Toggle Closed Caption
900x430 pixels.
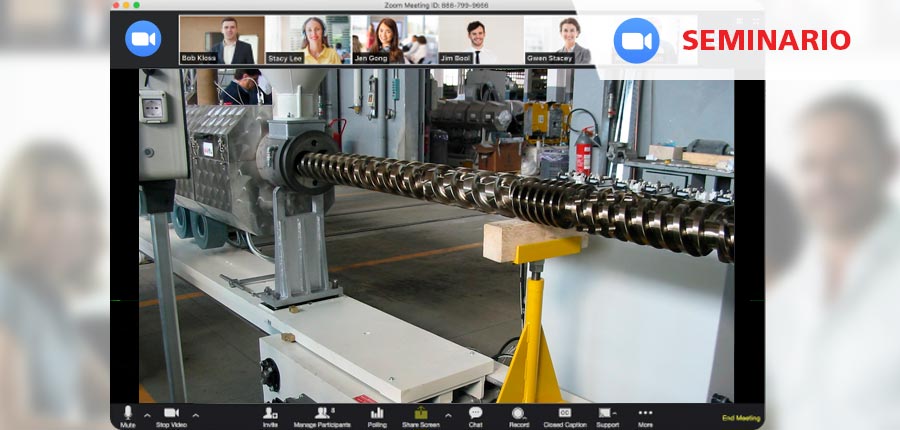tap(565, 414)
